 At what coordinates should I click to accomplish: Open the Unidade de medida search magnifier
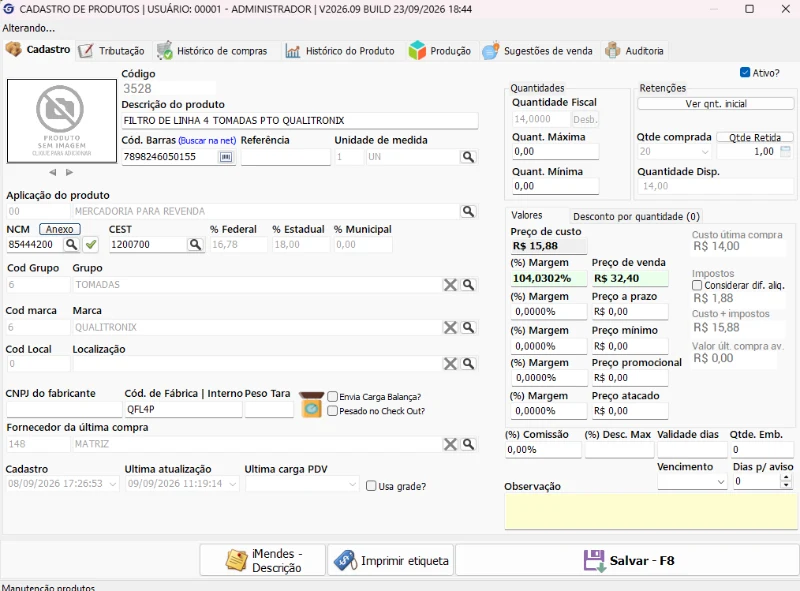468,157
